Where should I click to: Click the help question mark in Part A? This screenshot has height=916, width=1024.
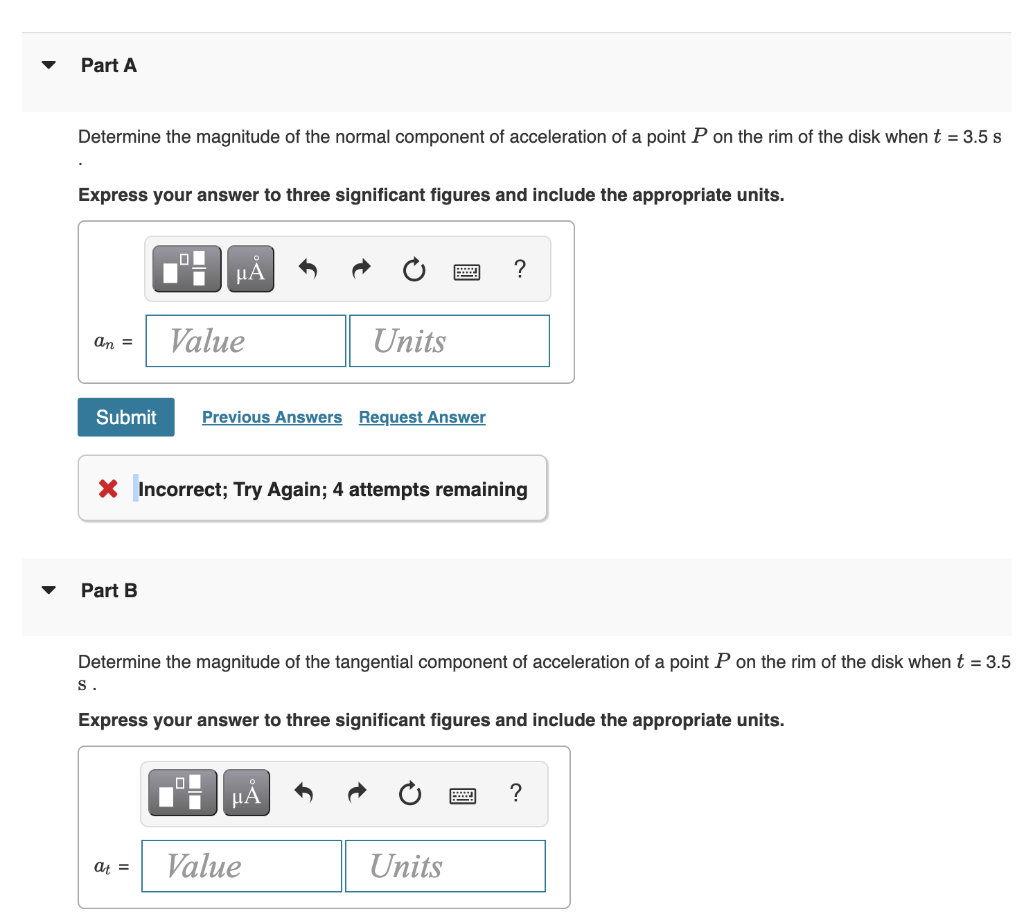[x=520, y=268]
